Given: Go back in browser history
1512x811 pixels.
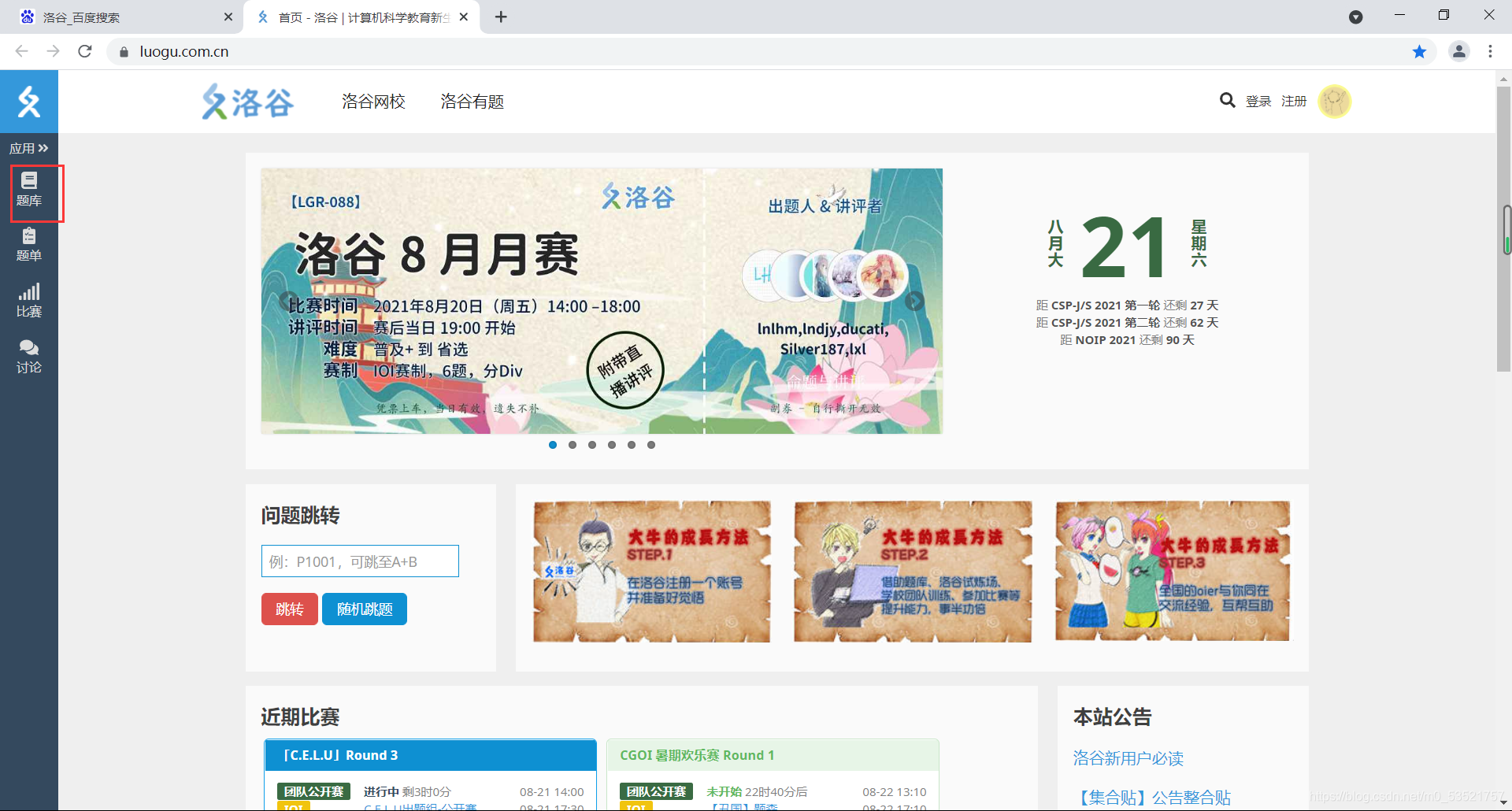Looking at the screenshot, I should coord(21,51).
